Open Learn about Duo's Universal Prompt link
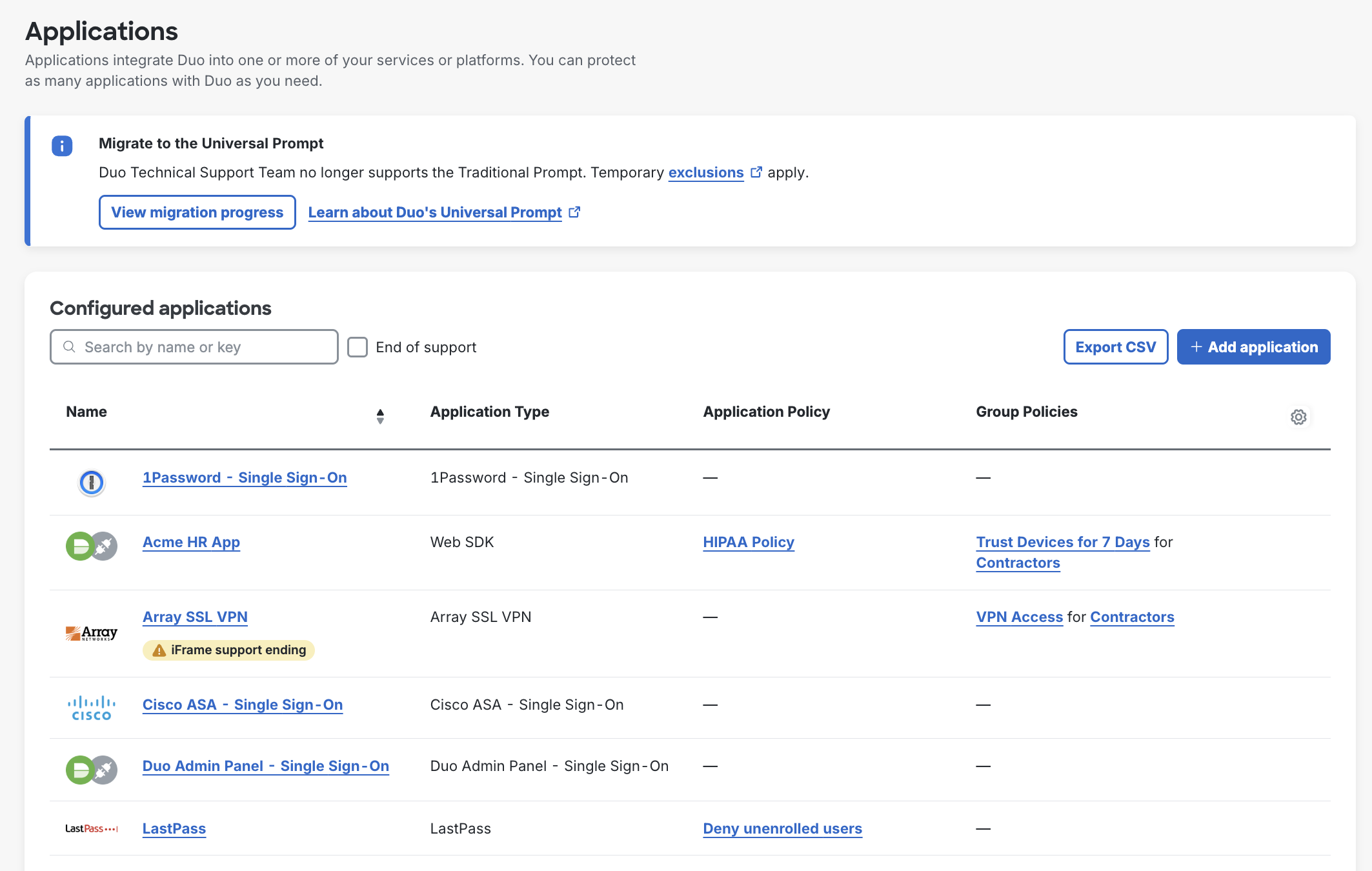 435,212
